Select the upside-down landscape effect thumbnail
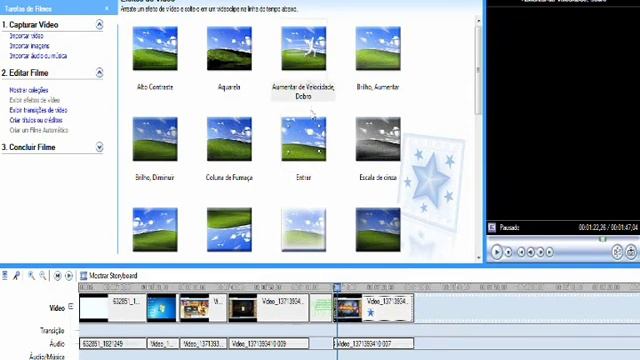Viewport: 640px width, 360px height. coord(229,230)
